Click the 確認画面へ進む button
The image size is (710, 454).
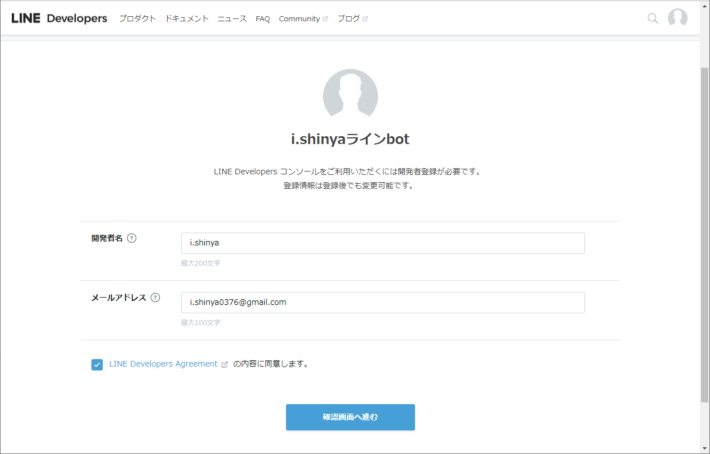[350, 417]
